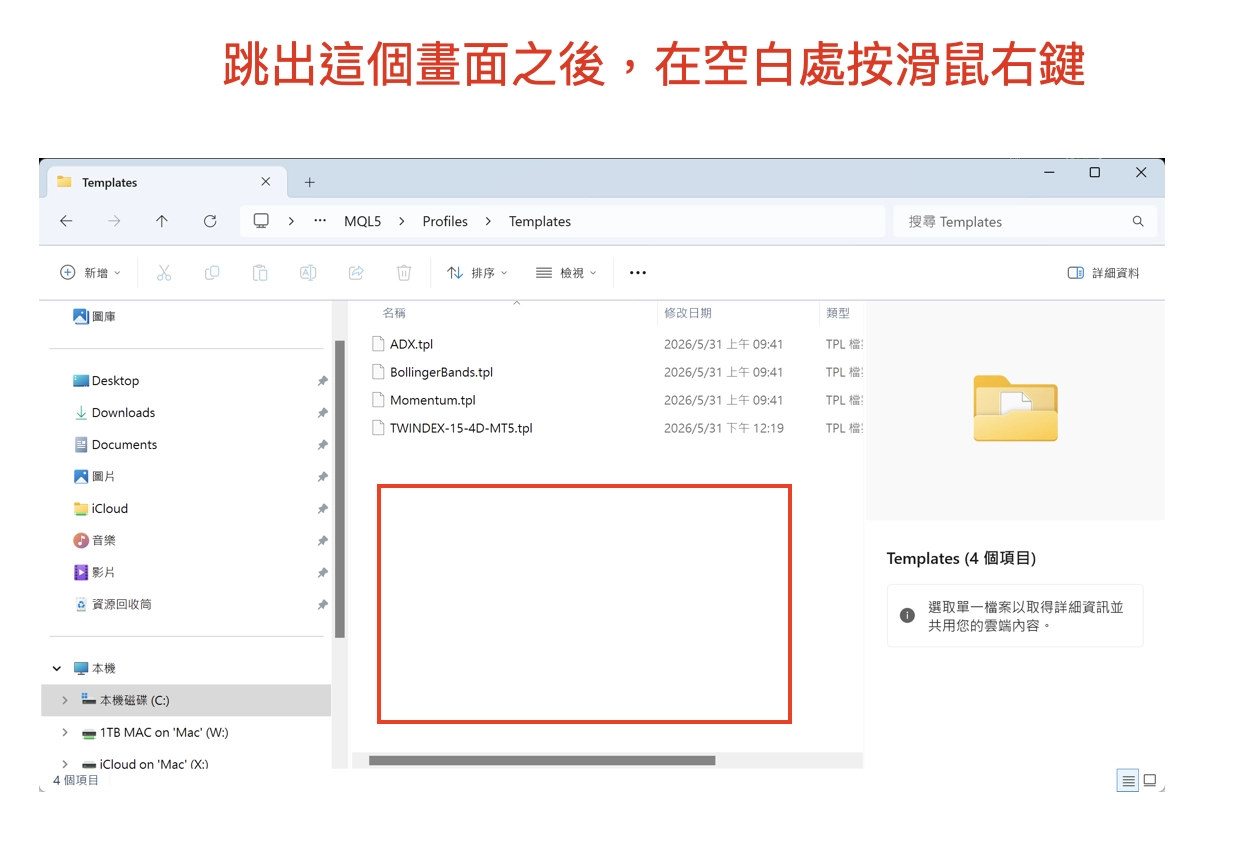The image size is (1236, 848).
Task: Open Downloads in the sidebar
Action: [x=114, y=413]
